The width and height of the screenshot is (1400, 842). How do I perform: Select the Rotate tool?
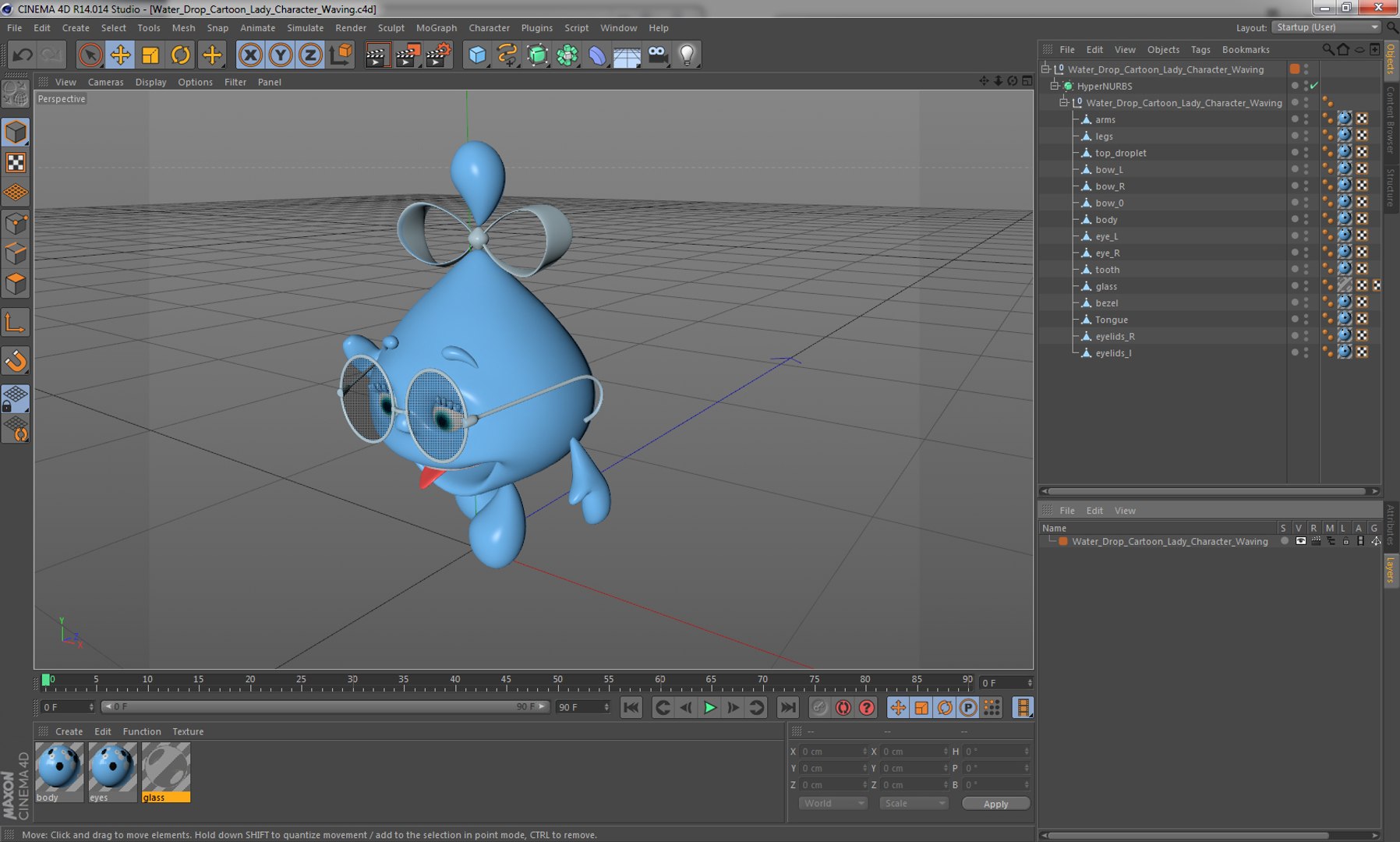[x=181, y=55]
